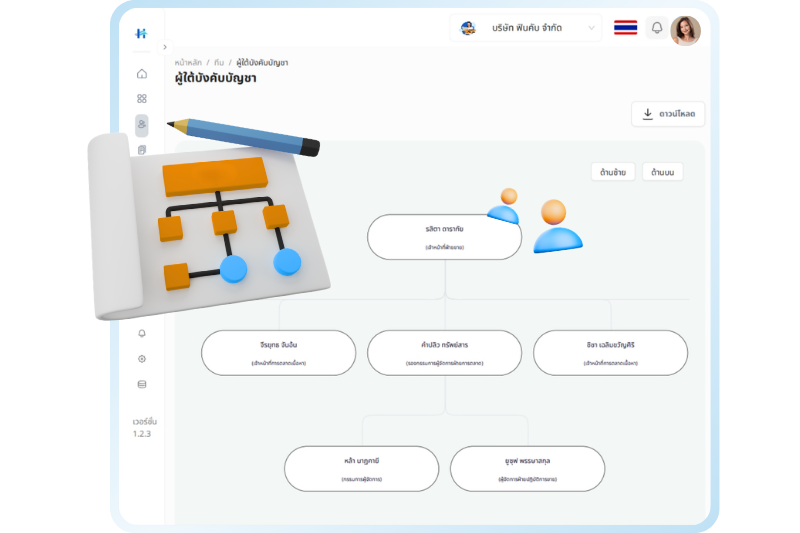800x533 pixels.
Task: Switch chart layout to ด้านซ้าย
Action: [613, 172]
